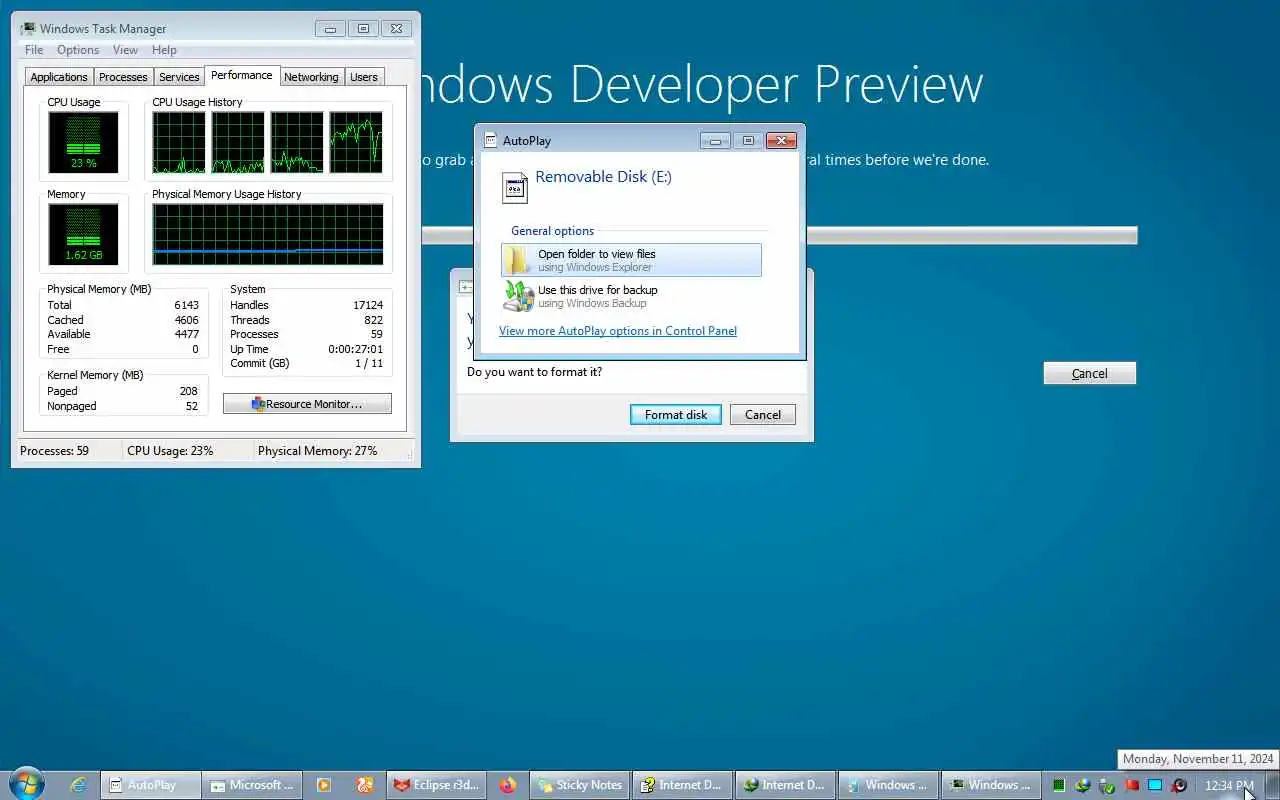Click the Format disk button
The image size is (1280, 800).
point(676,415)
